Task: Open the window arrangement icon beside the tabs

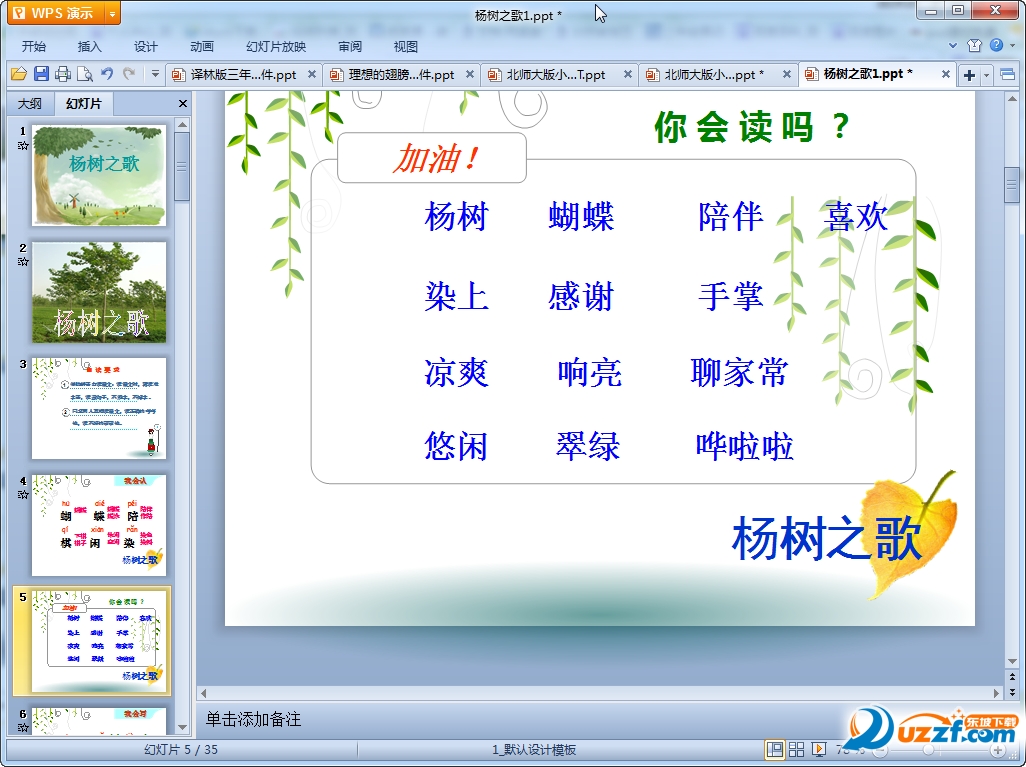Action: point(1008,75)
